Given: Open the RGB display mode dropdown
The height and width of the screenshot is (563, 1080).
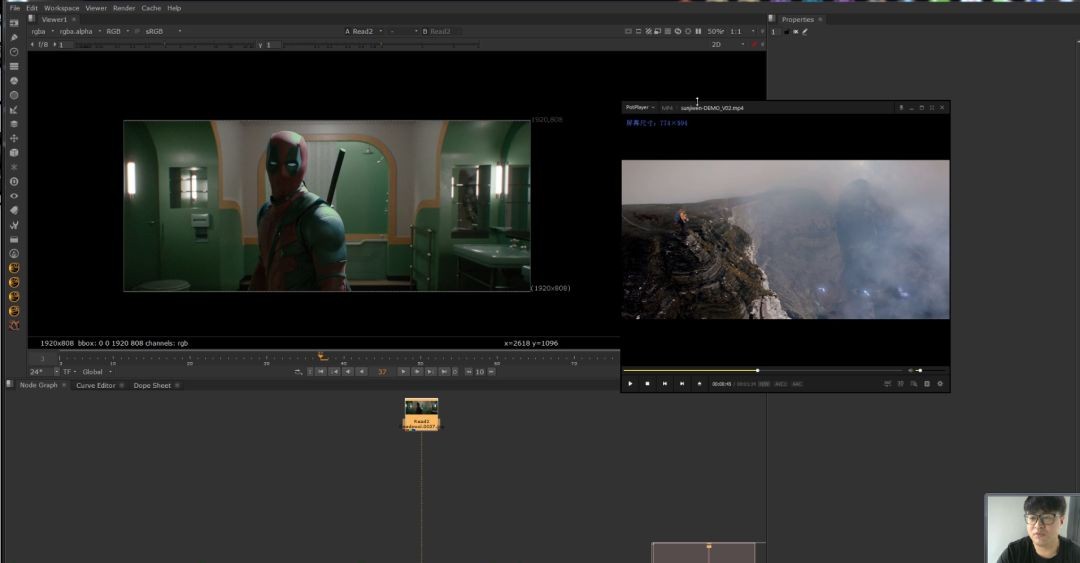Looking at the screenshot, I should [x=117, y=31].
